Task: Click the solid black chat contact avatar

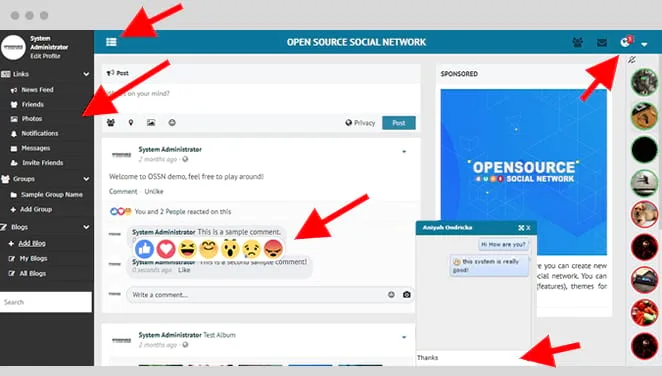Action: [644, 150]
